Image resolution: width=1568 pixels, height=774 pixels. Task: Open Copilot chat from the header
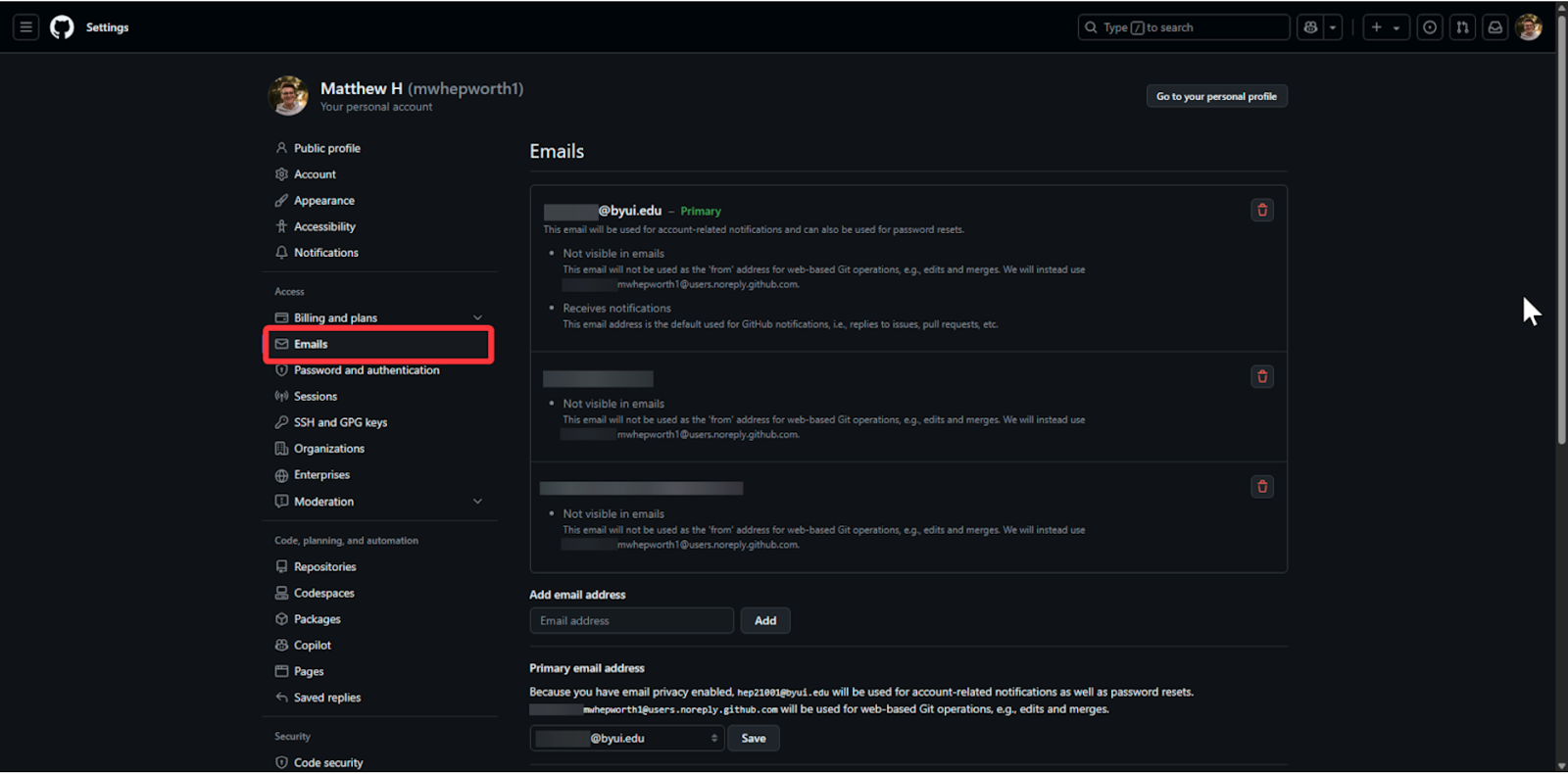pos(1310,27)
